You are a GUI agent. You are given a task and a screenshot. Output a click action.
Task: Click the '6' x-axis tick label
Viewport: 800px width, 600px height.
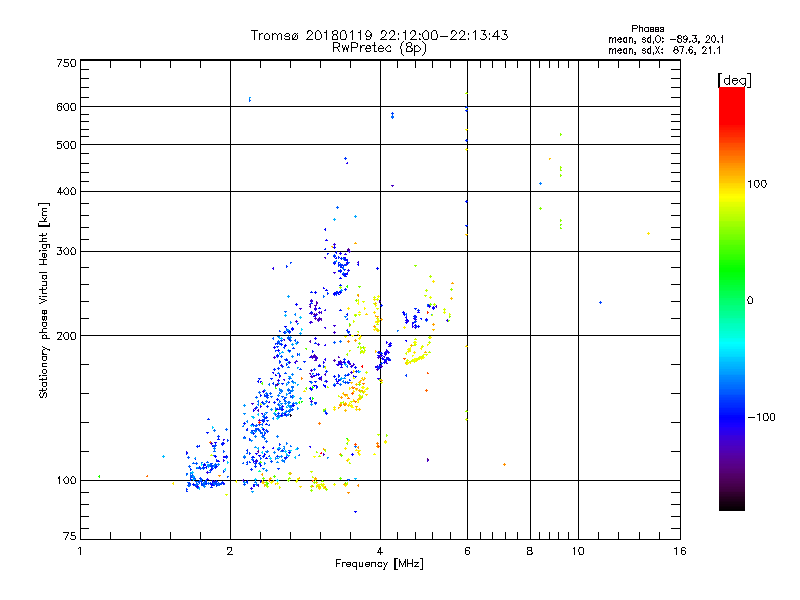click(x=467, y=551)
